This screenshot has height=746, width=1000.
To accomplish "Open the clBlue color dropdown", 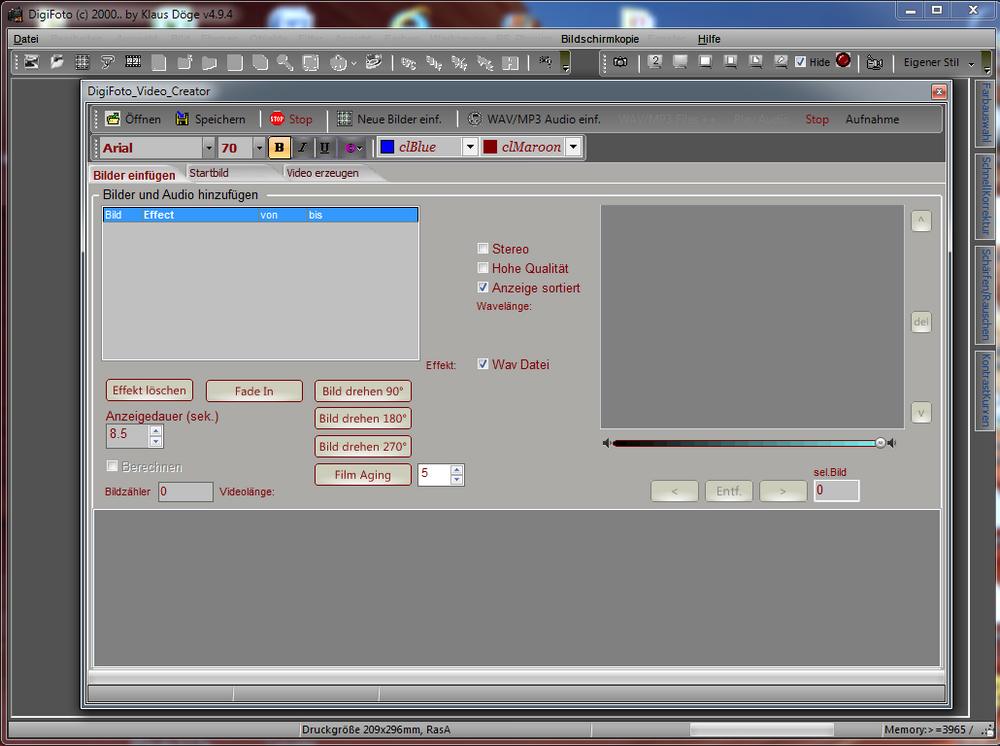I will pos(470,147).
